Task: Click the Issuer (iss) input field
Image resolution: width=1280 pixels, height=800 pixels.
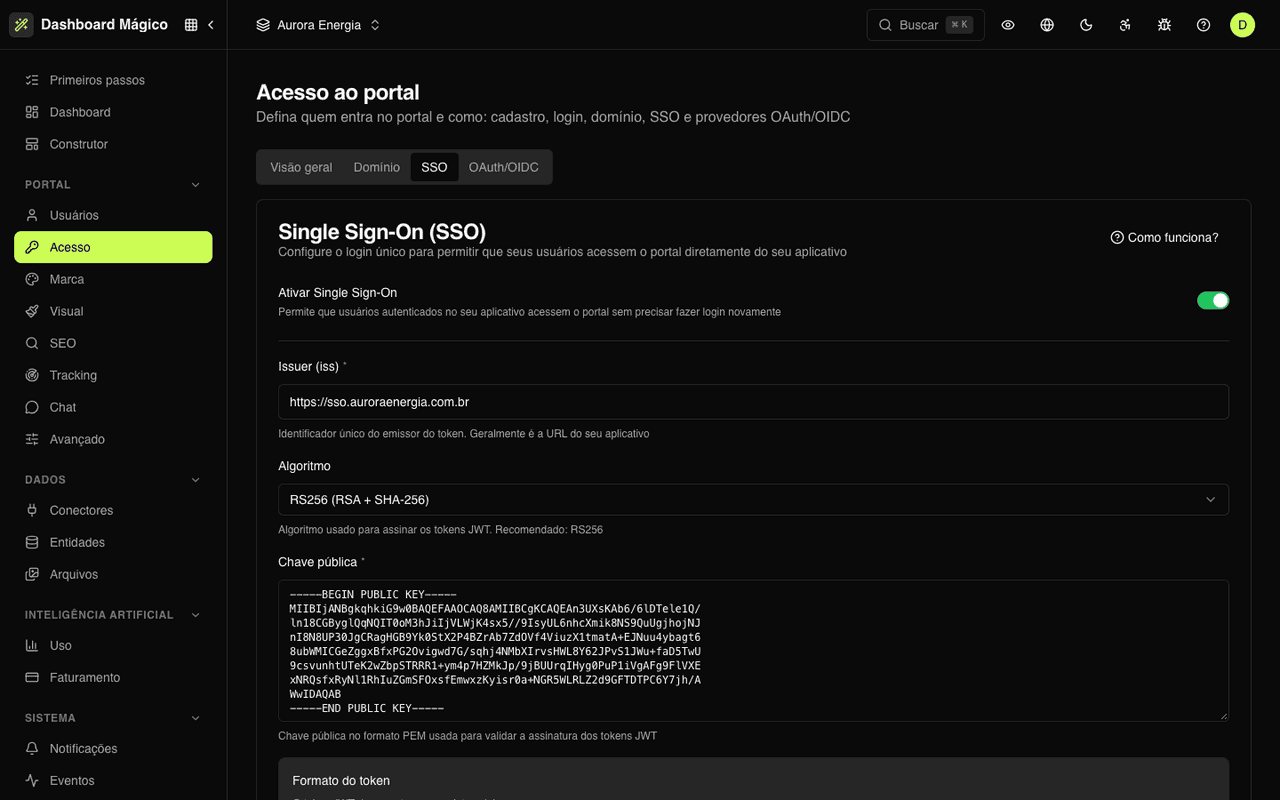Action: coord(753,402)
